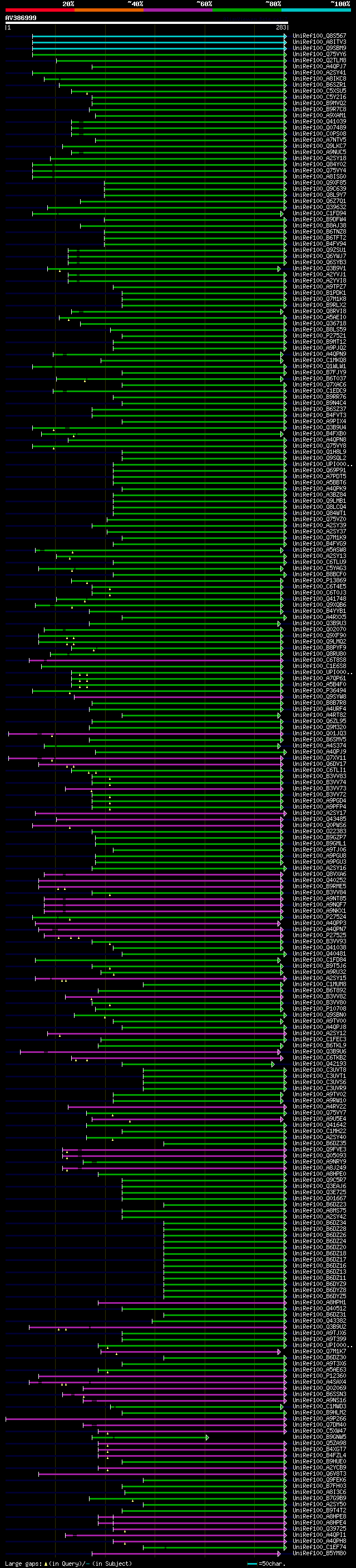
Task: Click the red 20% legend color bar
Action: coord(40,10)
